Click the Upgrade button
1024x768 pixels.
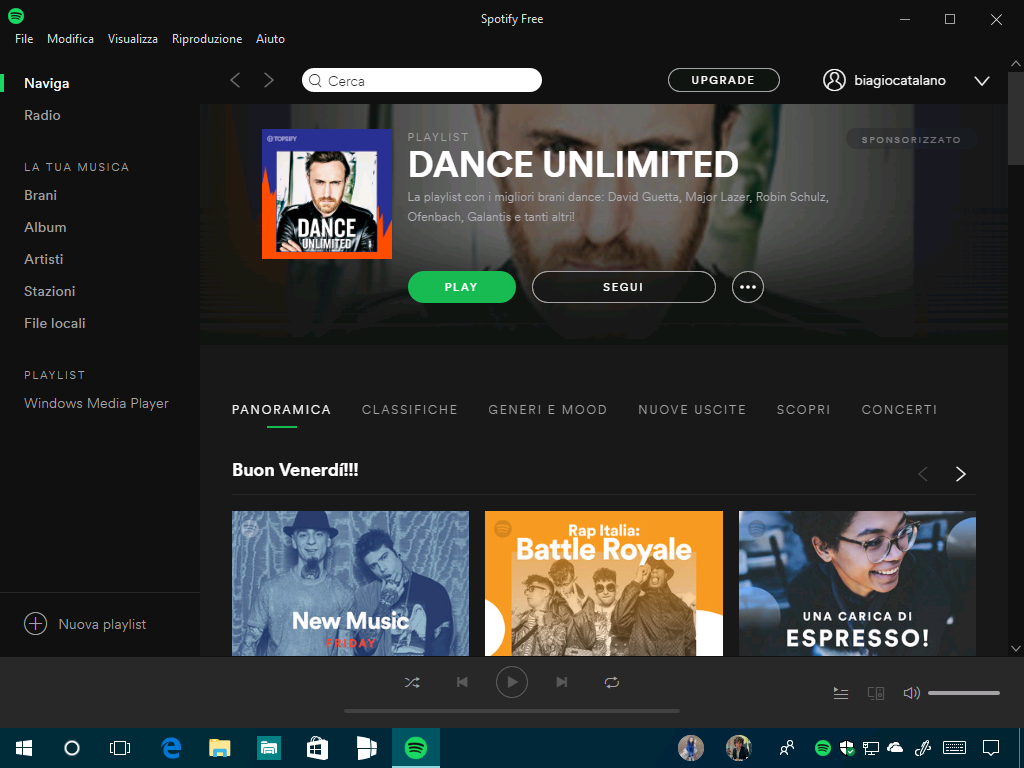[x=724, y=80]
